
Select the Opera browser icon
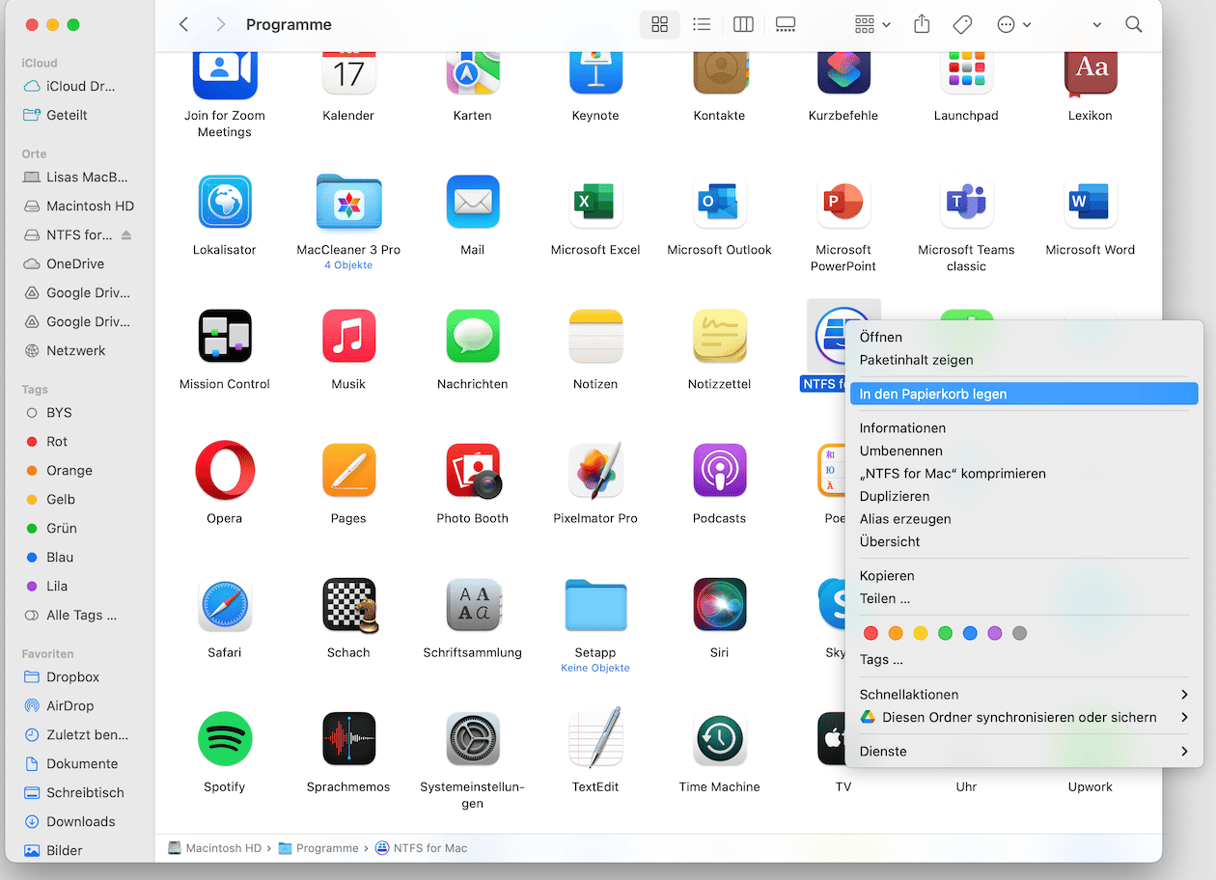pyautogui.click(x=225, y=471)
